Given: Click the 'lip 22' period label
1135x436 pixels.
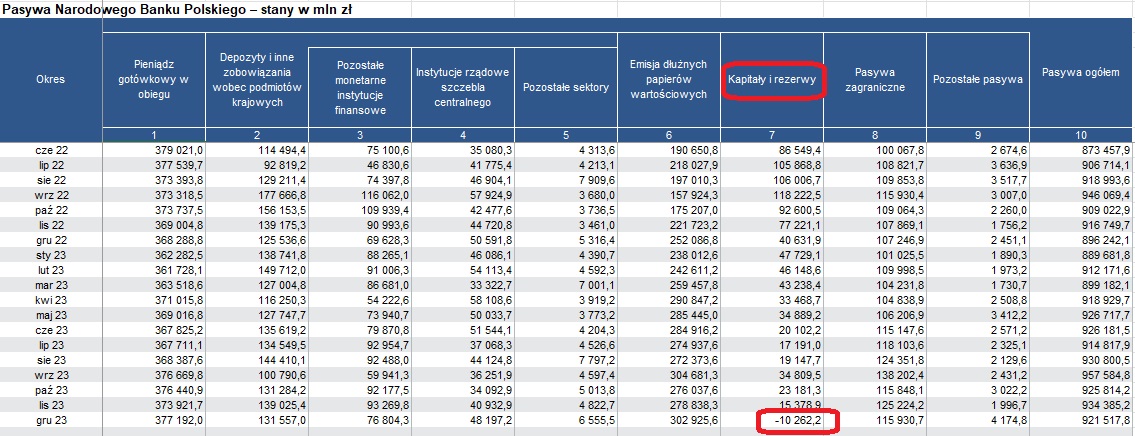Looking at the screenshot, I should (51, 164).
